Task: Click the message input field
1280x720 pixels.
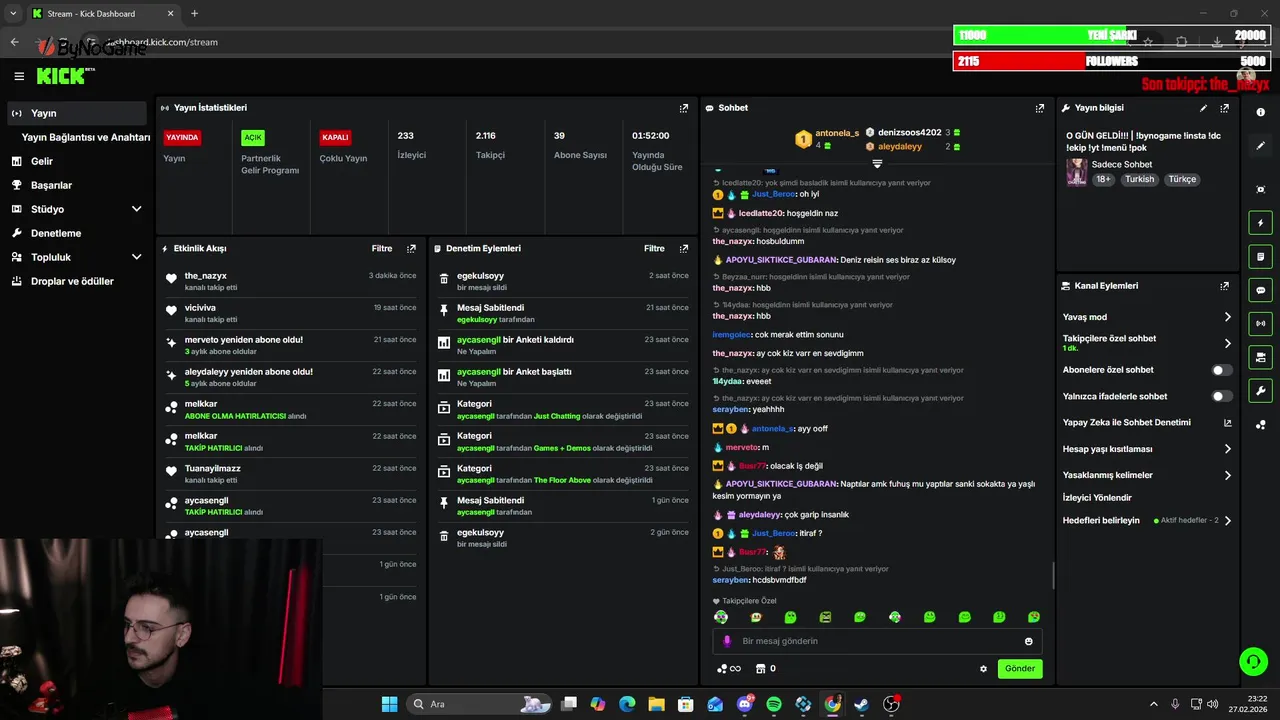Action: coord(877,641)
